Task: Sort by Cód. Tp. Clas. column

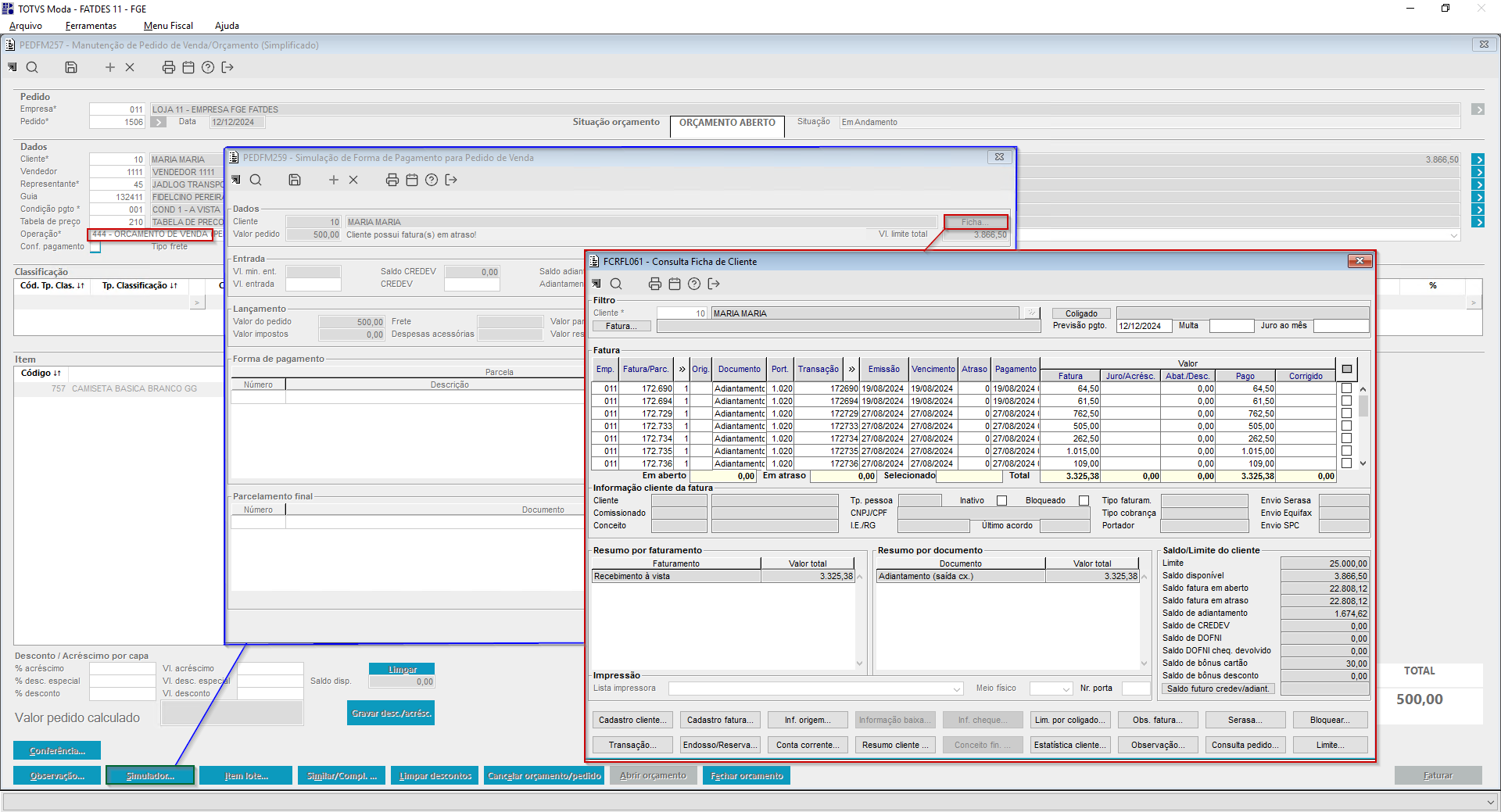Action: [x=52, y=286]
